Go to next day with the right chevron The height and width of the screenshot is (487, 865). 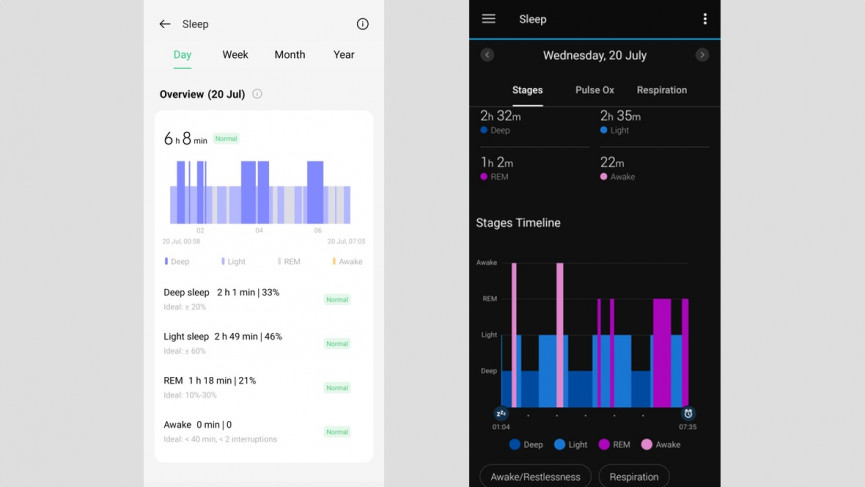[702, 55]
